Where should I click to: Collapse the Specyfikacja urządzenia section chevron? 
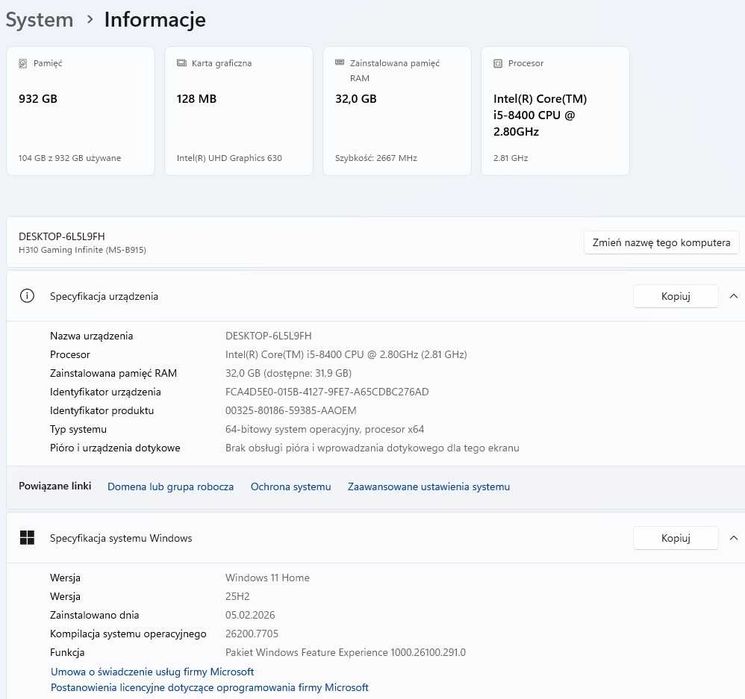[734, 296]
